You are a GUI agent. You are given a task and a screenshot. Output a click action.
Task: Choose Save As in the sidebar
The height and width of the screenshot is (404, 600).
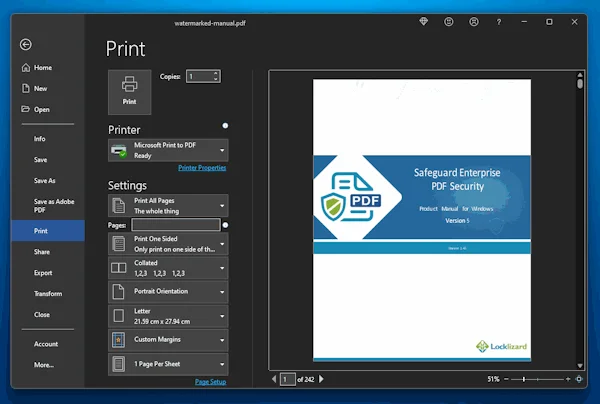44,181
